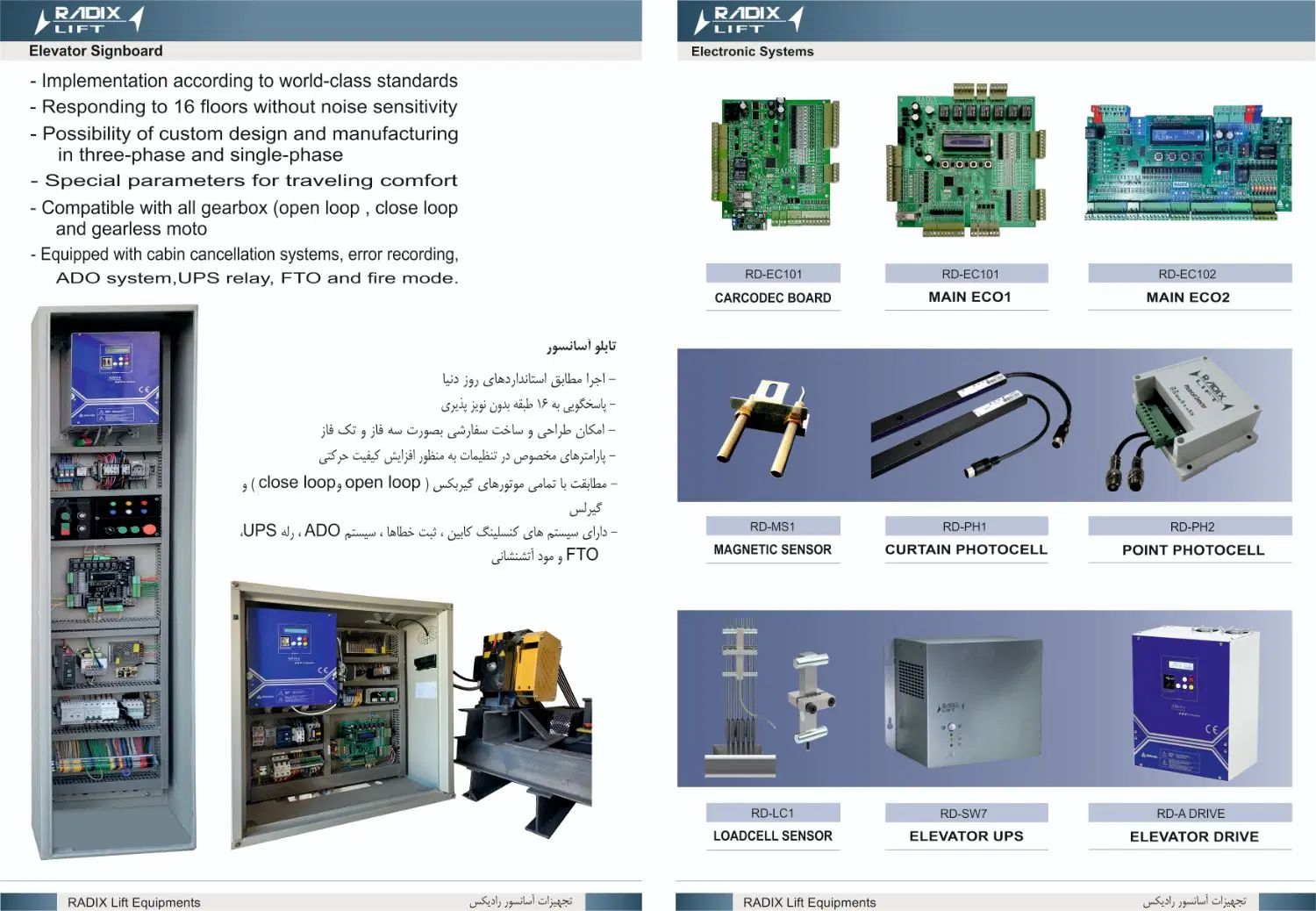Select the ELEVATOR DRIVE caption
The height and width of the screenshot is (911, 1316).
point(1194,837)
